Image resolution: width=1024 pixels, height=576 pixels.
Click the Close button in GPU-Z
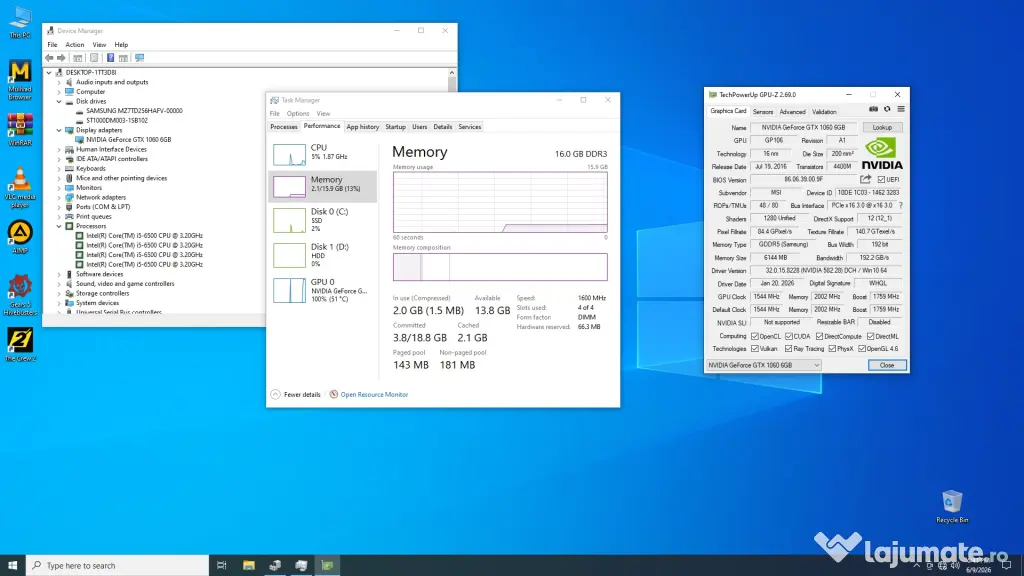click(887, 365)
